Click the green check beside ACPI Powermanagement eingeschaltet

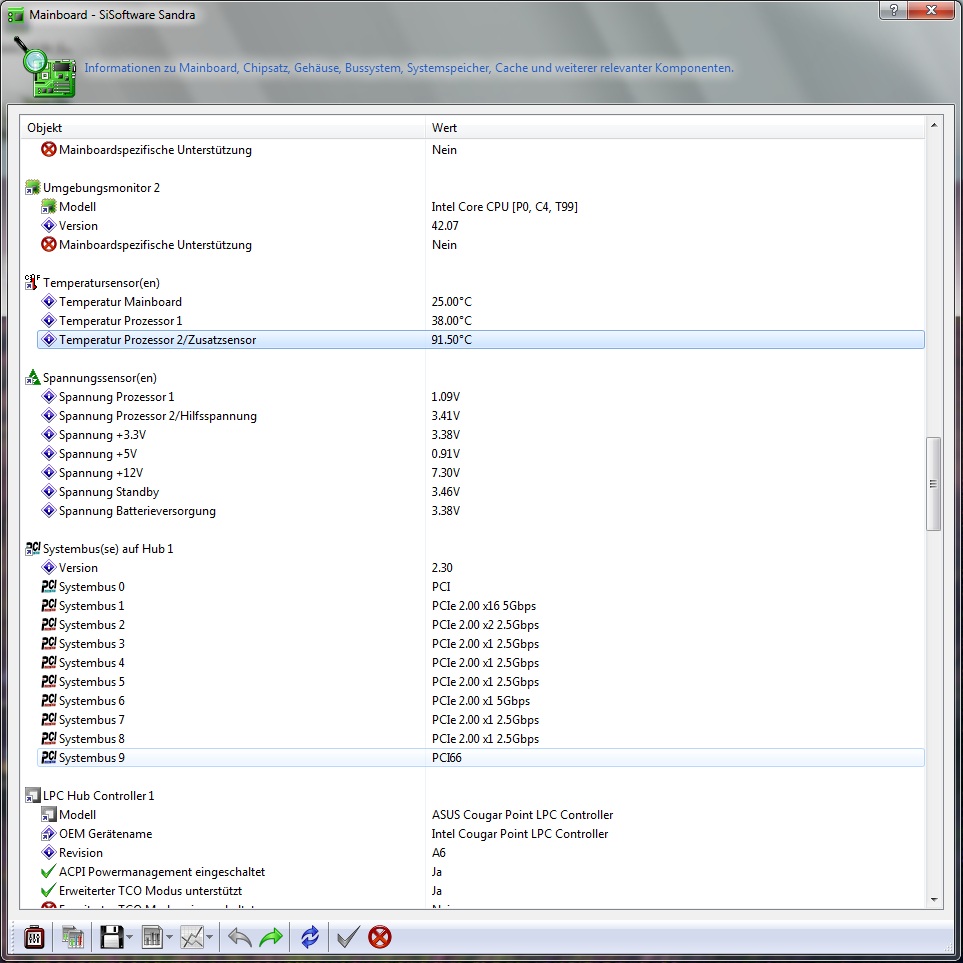[49, 871]
